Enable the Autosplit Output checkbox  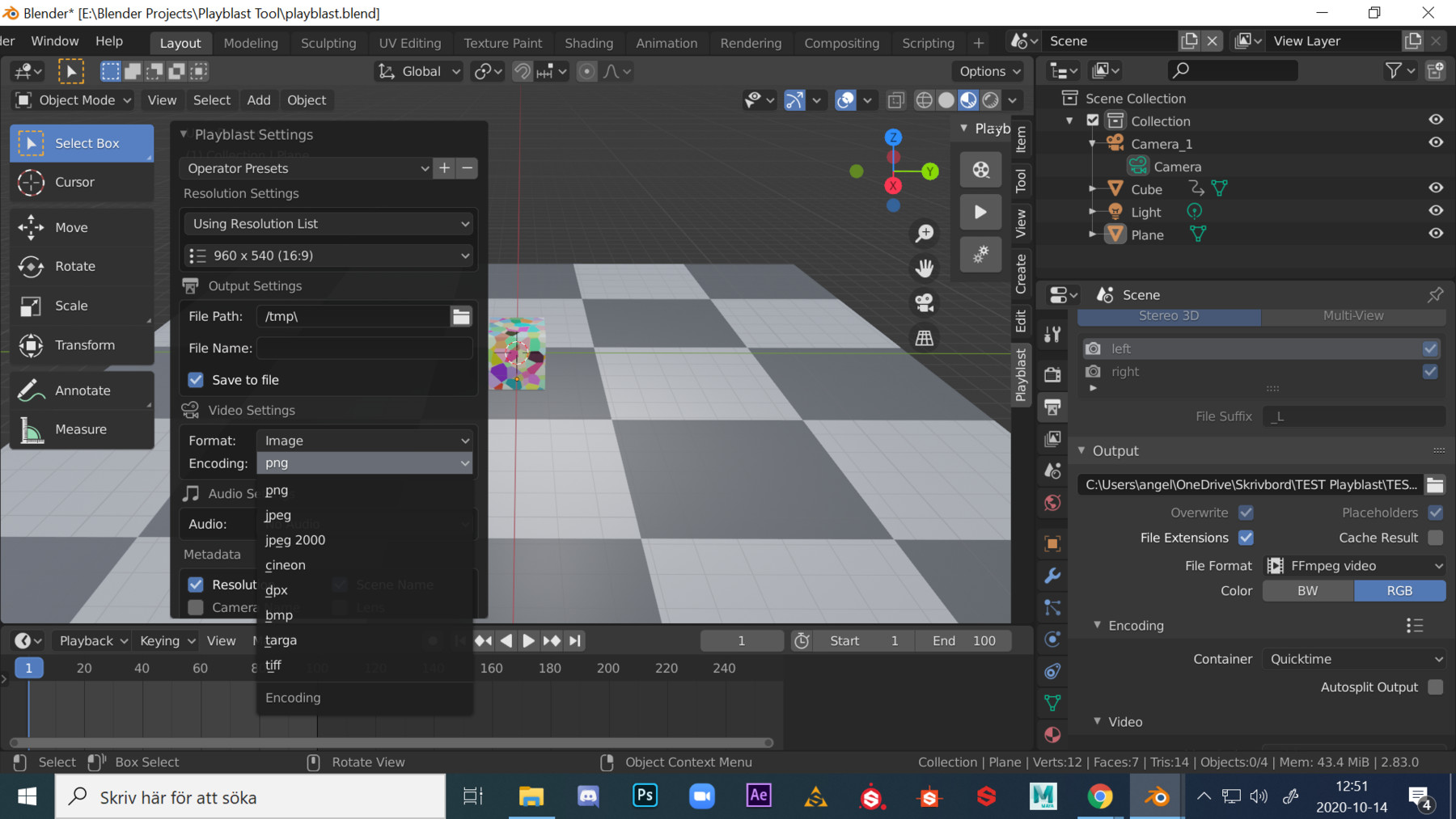(1436, 687)
